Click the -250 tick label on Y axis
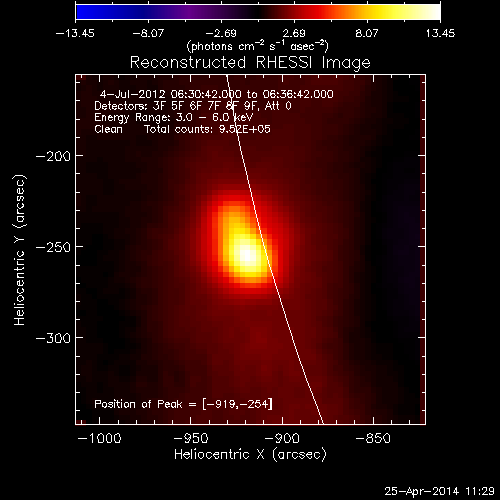The height and width of the screenshot is (500, 500). point(53,247)
